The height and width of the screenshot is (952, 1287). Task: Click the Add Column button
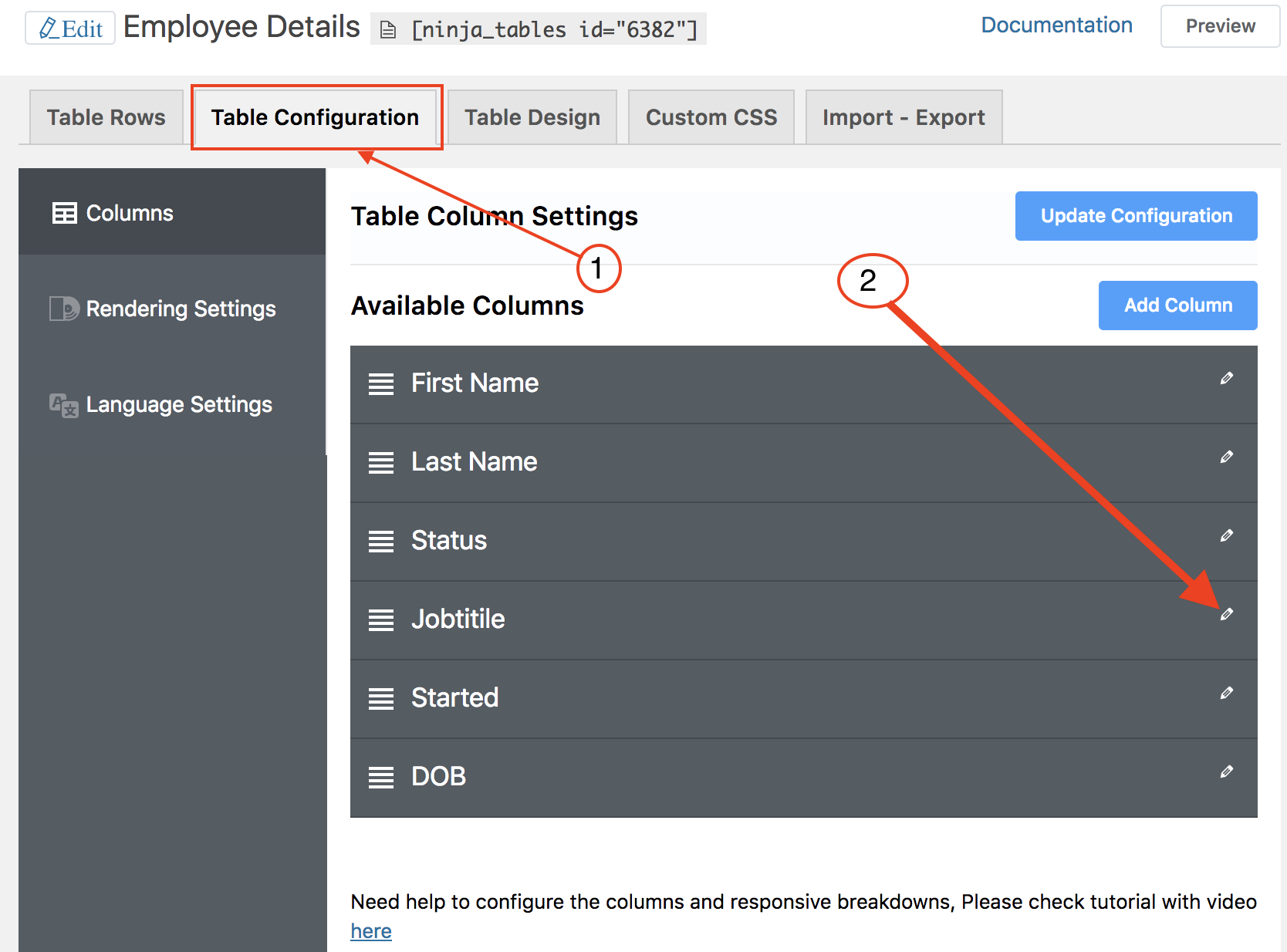pos(1177,305)
